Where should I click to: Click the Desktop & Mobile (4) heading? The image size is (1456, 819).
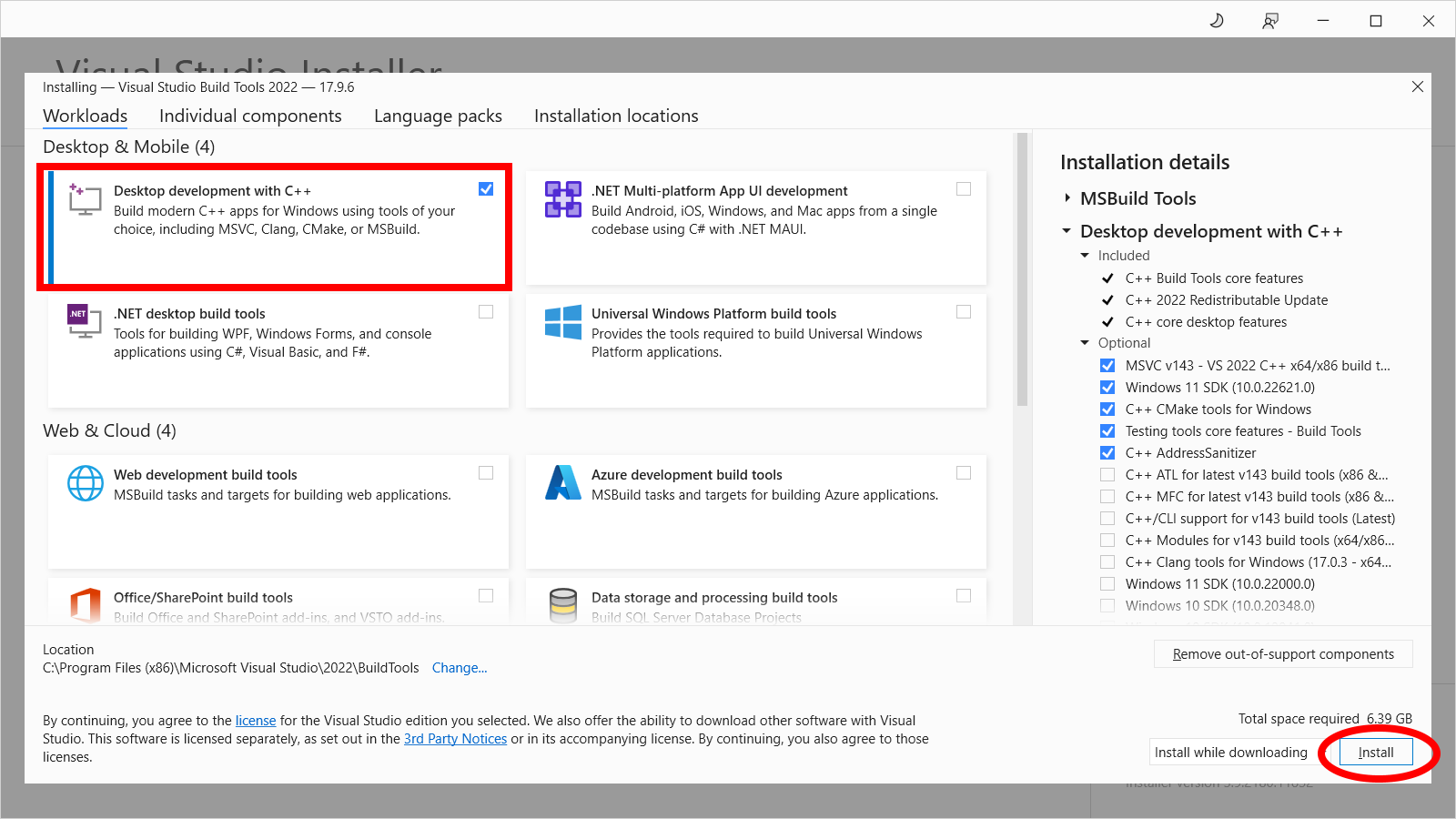pos(129,147)
